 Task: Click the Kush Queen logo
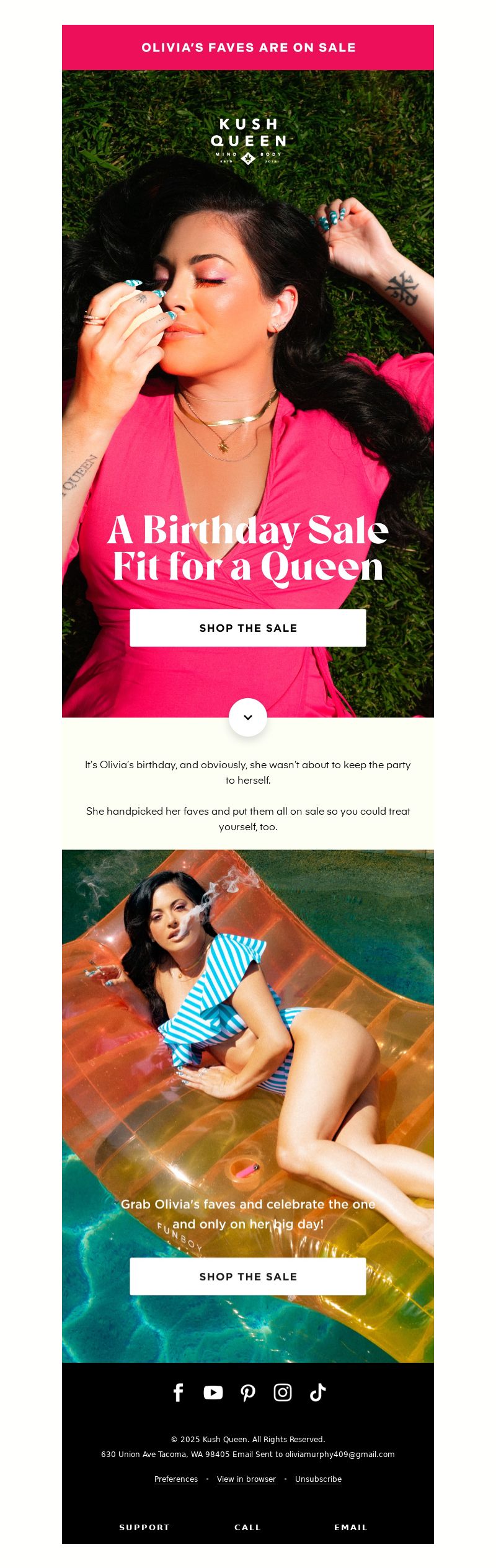coord(248,141)
